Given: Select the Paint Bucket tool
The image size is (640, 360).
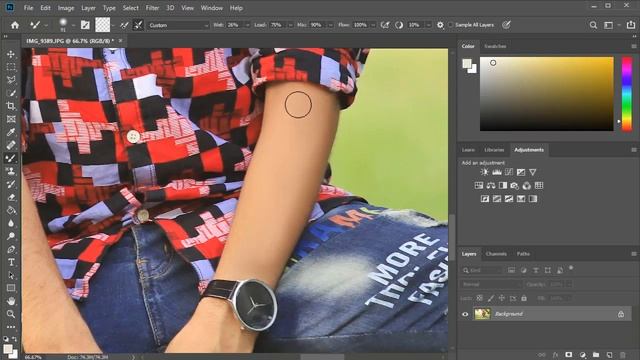Looking at the screenshot, I should pyautogui.click(x=11, y=211).
